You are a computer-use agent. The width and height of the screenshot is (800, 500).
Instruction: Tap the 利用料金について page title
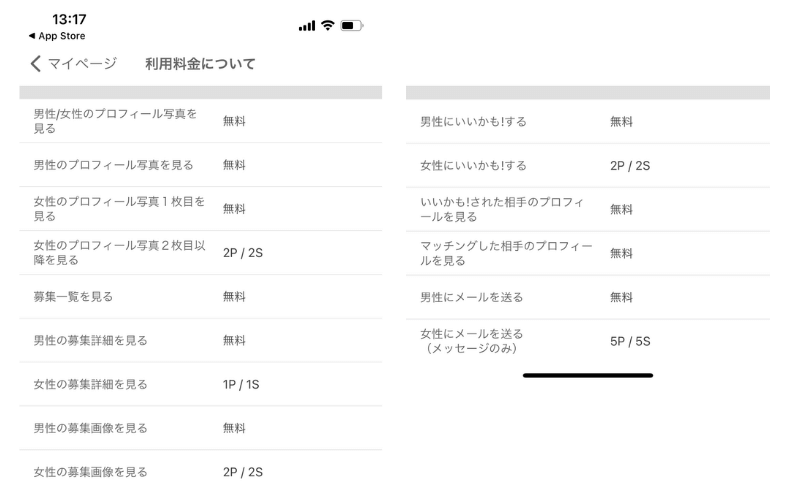pyautogui.click(x=200, y=64)
